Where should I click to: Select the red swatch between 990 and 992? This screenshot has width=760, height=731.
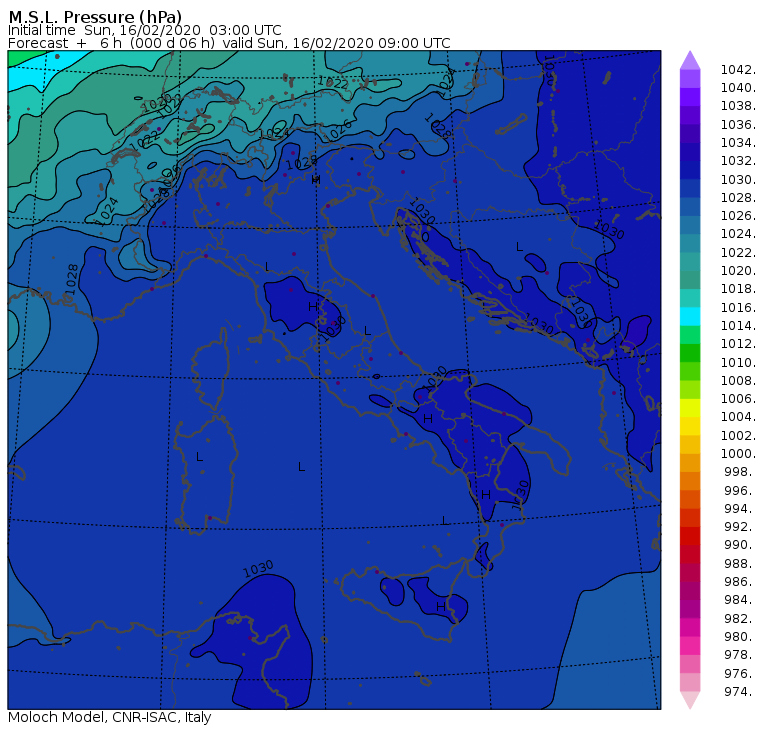click(x=690, y=536)
